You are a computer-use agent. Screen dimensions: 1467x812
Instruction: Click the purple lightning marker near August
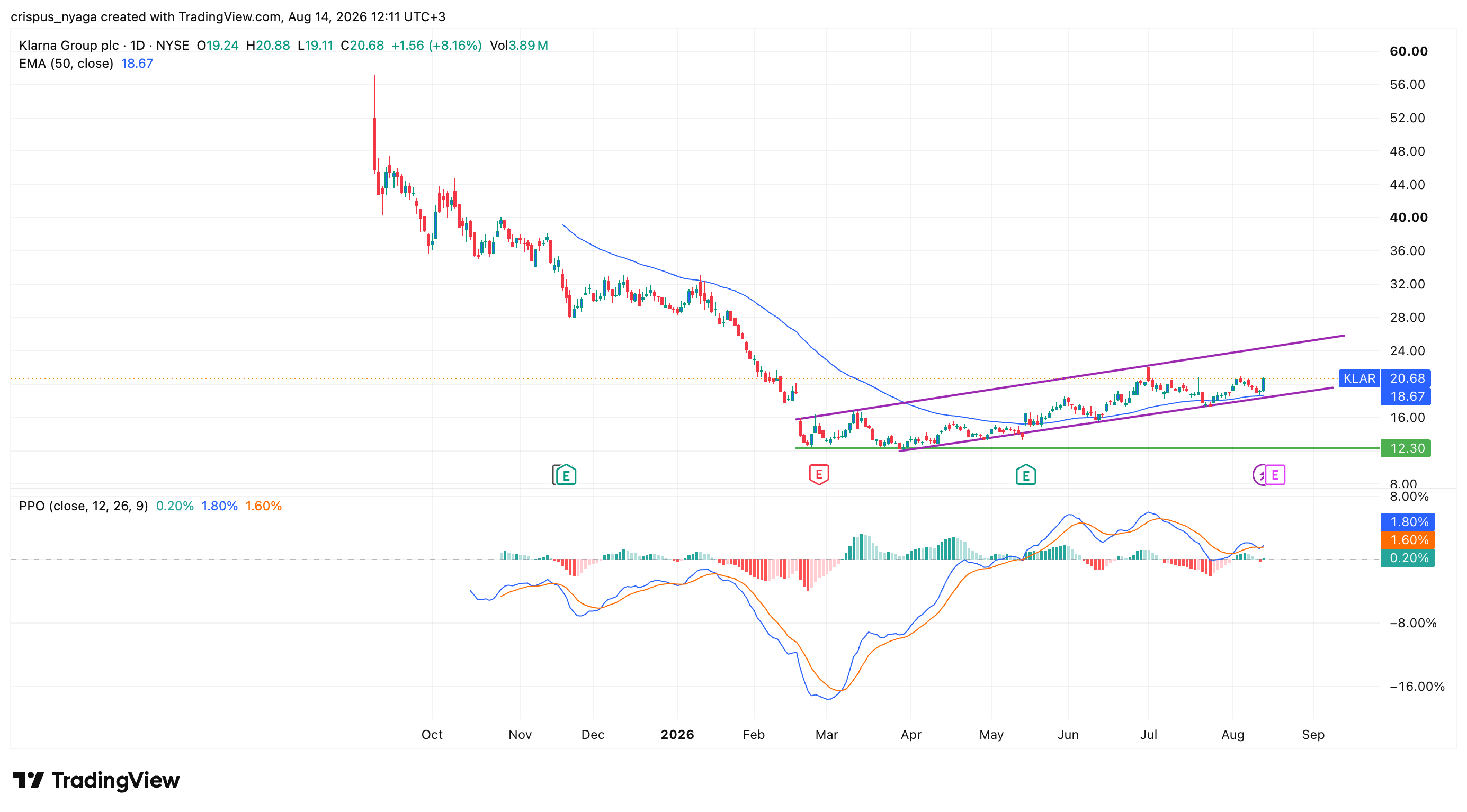1258,475
